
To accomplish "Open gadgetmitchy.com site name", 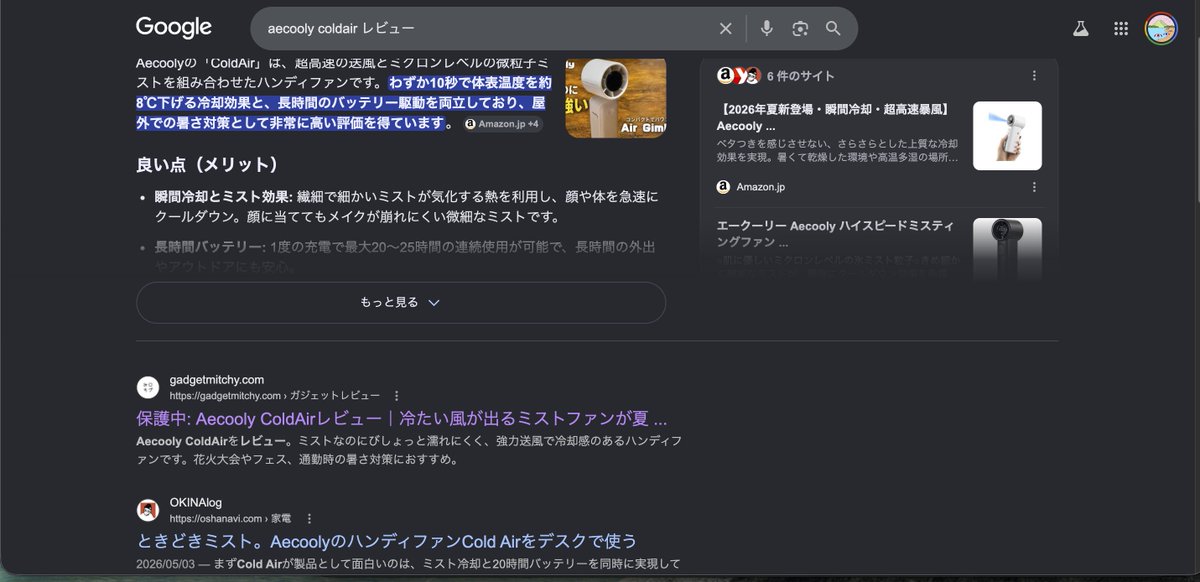I will tap(217, 380).
